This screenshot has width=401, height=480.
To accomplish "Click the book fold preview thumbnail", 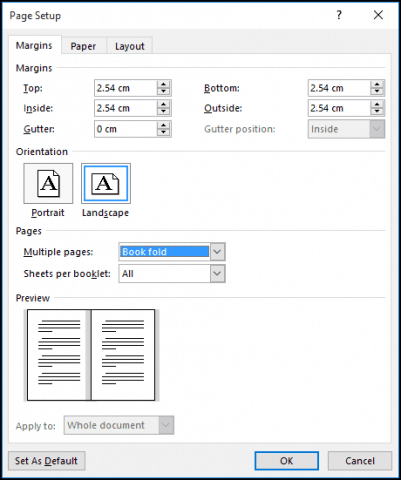I will point(91,355).
